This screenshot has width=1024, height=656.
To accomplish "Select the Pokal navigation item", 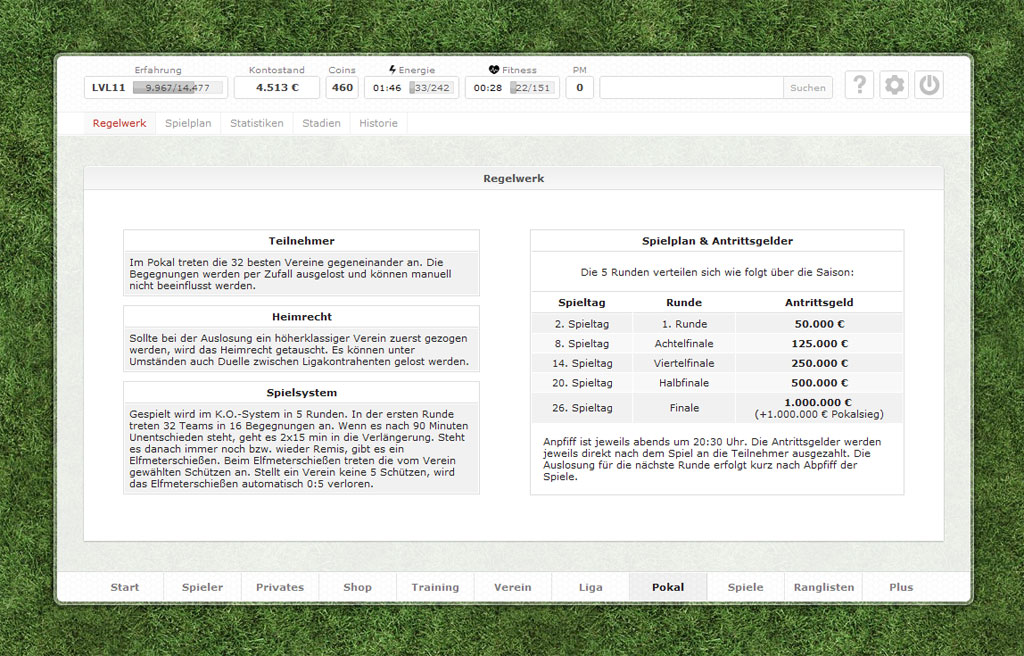I will coord(668,587).
